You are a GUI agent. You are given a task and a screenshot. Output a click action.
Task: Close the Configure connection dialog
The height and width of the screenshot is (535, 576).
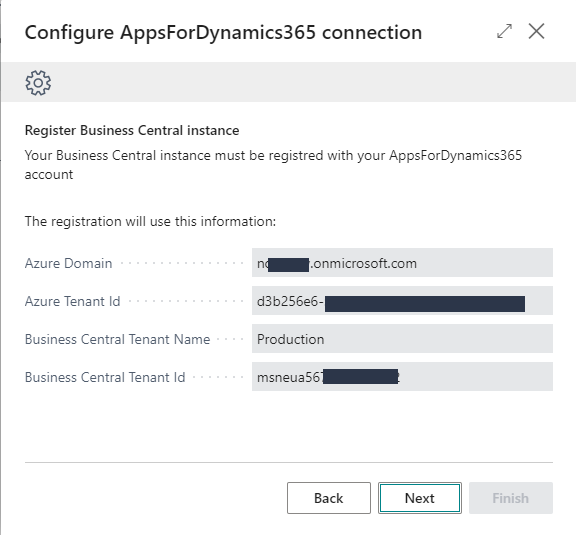click(x=536, y=31)
